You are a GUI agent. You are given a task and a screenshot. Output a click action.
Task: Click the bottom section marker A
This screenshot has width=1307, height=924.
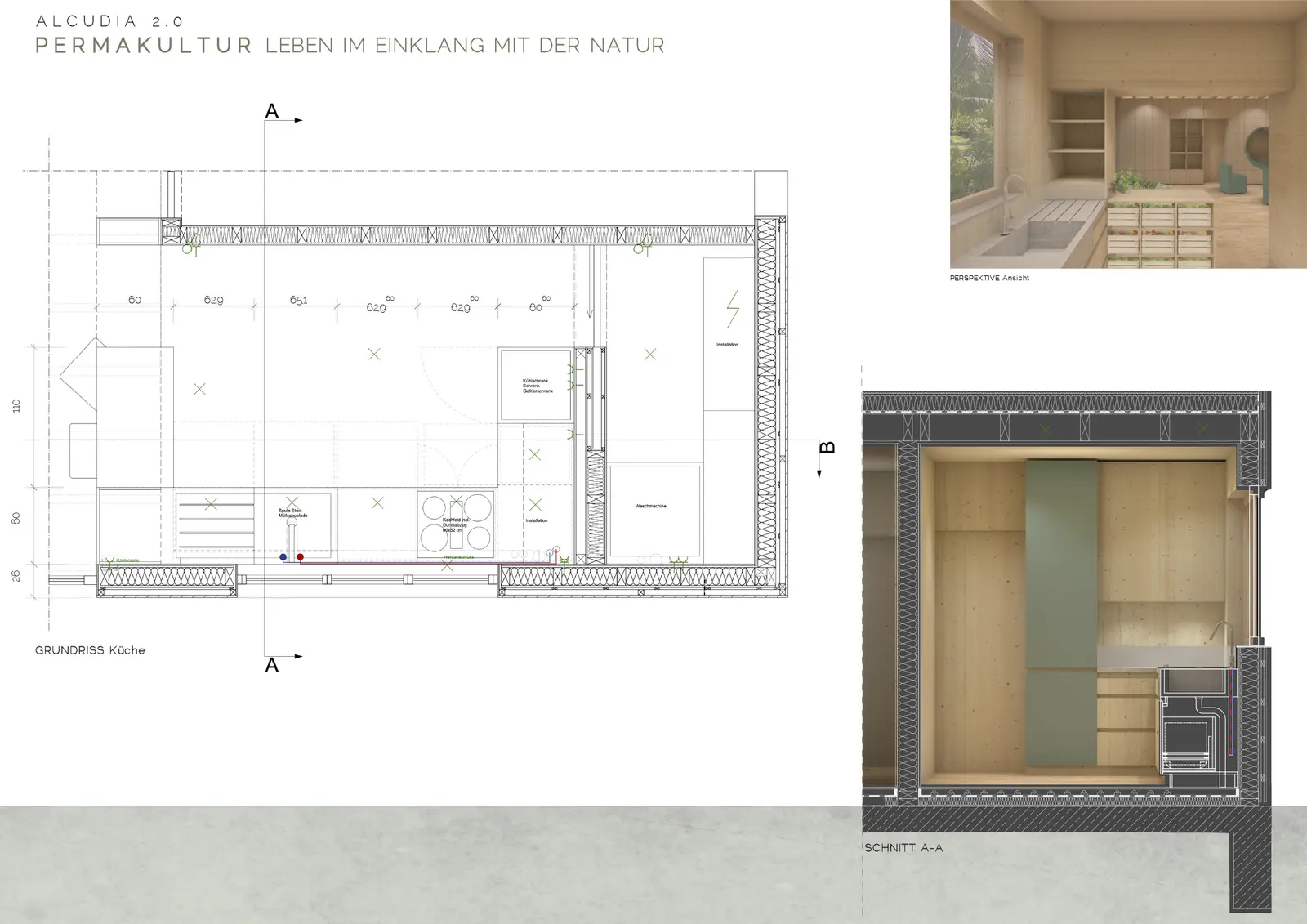click(x=273, y=665)
